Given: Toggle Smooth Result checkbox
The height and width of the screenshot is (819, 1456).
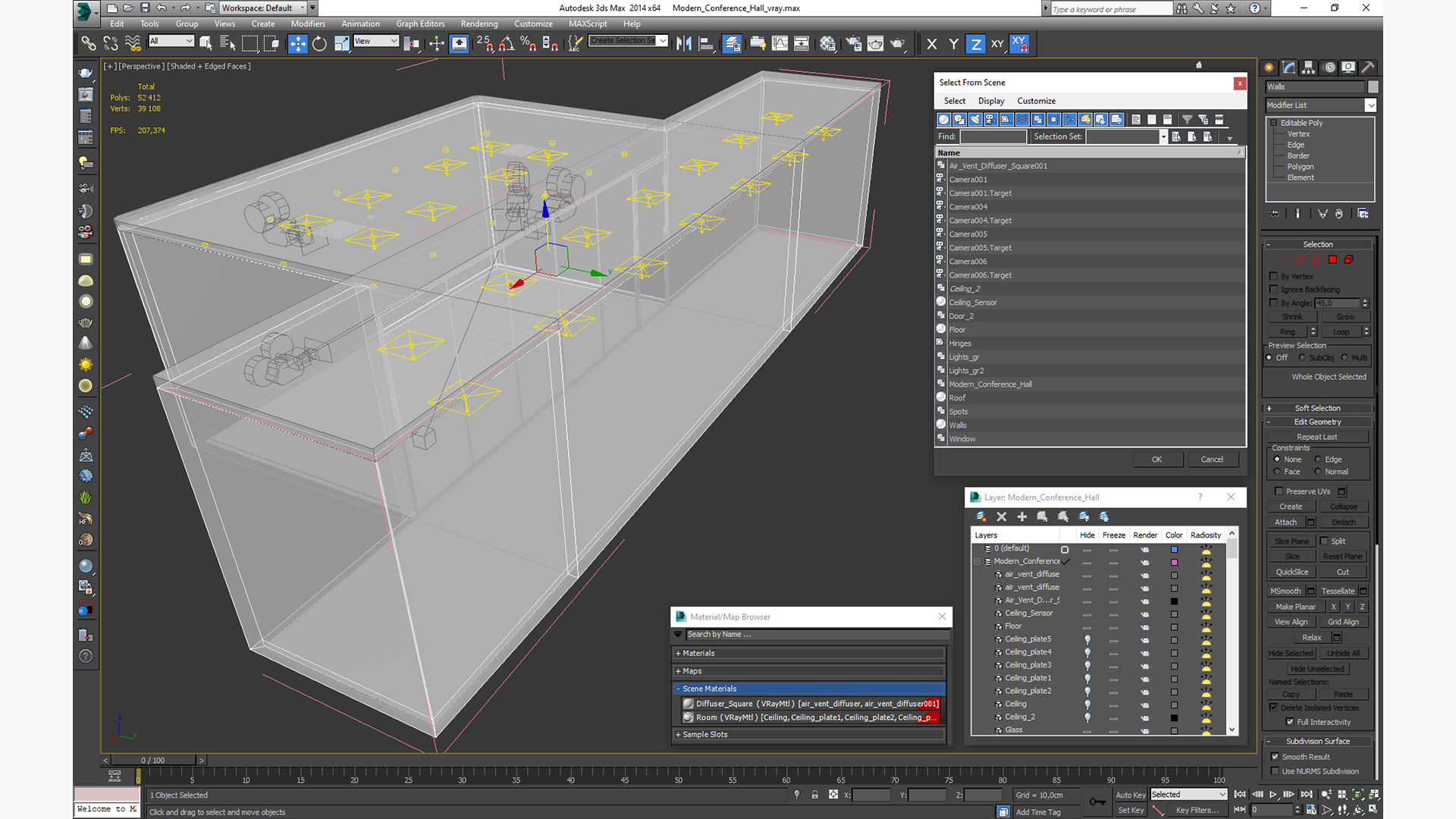Looking at the screenshot, I should (x=1275, y=757).
